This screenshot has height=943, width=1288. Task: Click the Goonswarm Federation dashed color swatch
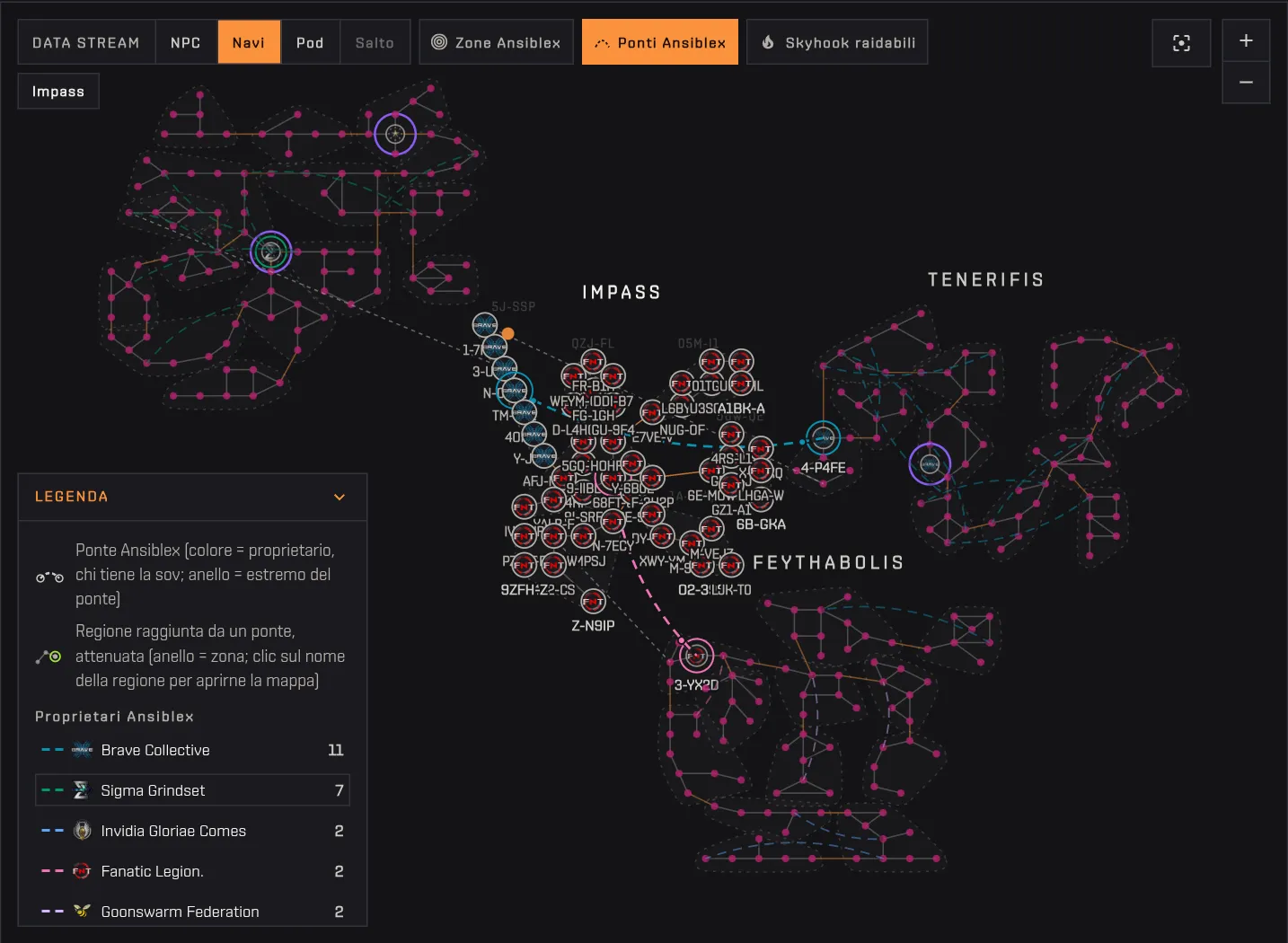pos(52,912)
